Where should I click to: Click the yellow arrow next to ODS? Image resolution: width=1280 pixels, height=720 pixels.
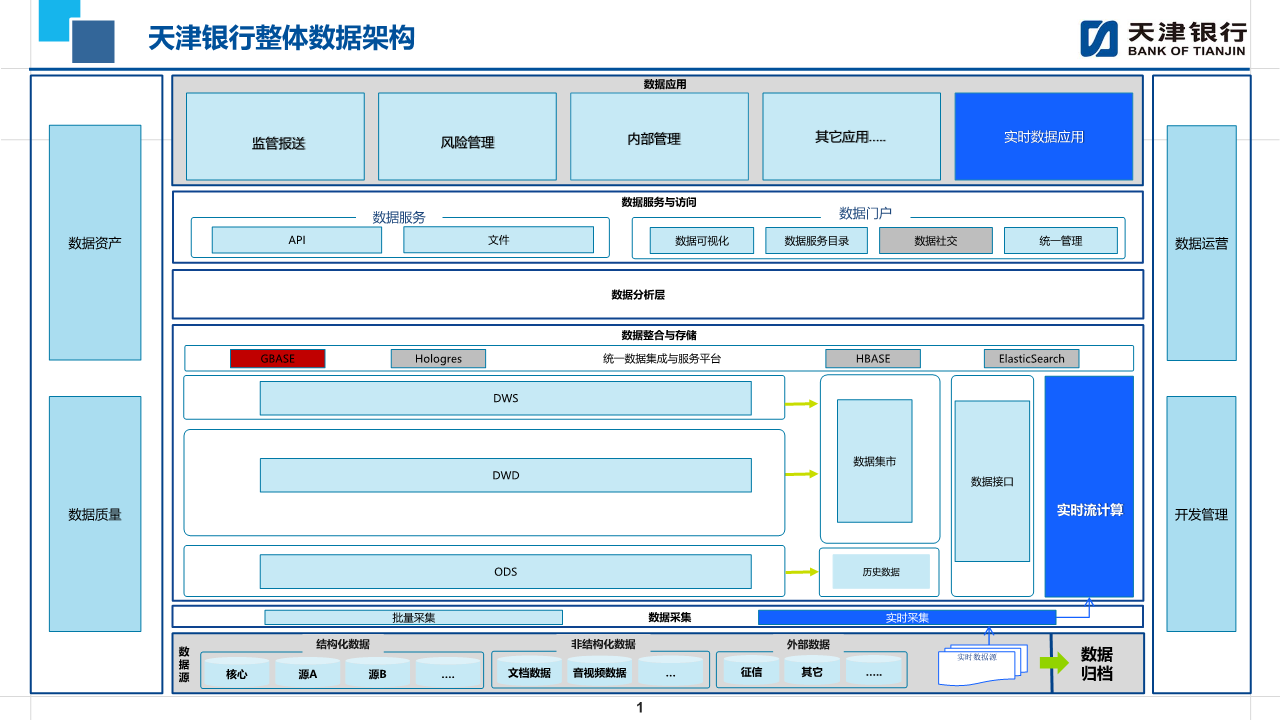(801, 572)
